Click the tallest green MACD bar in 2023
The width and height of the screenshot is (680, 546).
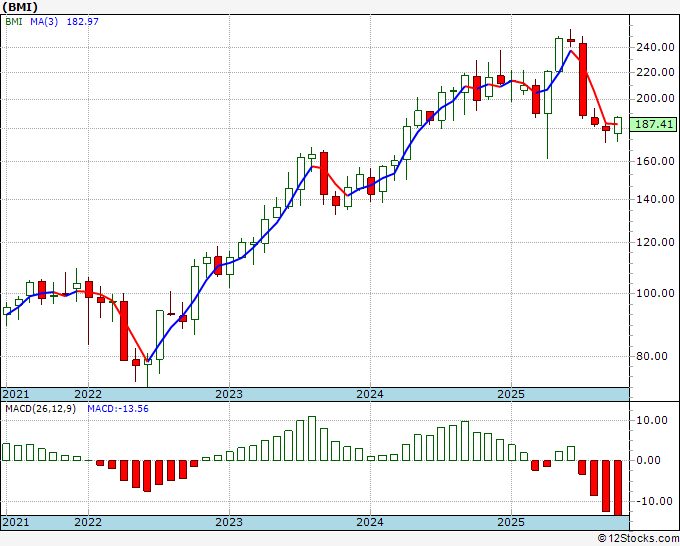(312, 438)
